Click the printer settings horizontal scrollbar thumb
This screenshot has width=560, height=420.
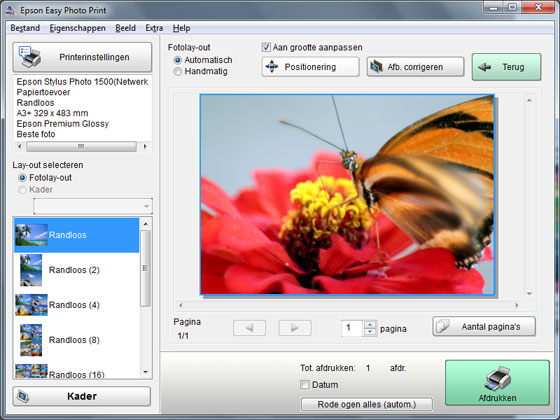[81, 146]
